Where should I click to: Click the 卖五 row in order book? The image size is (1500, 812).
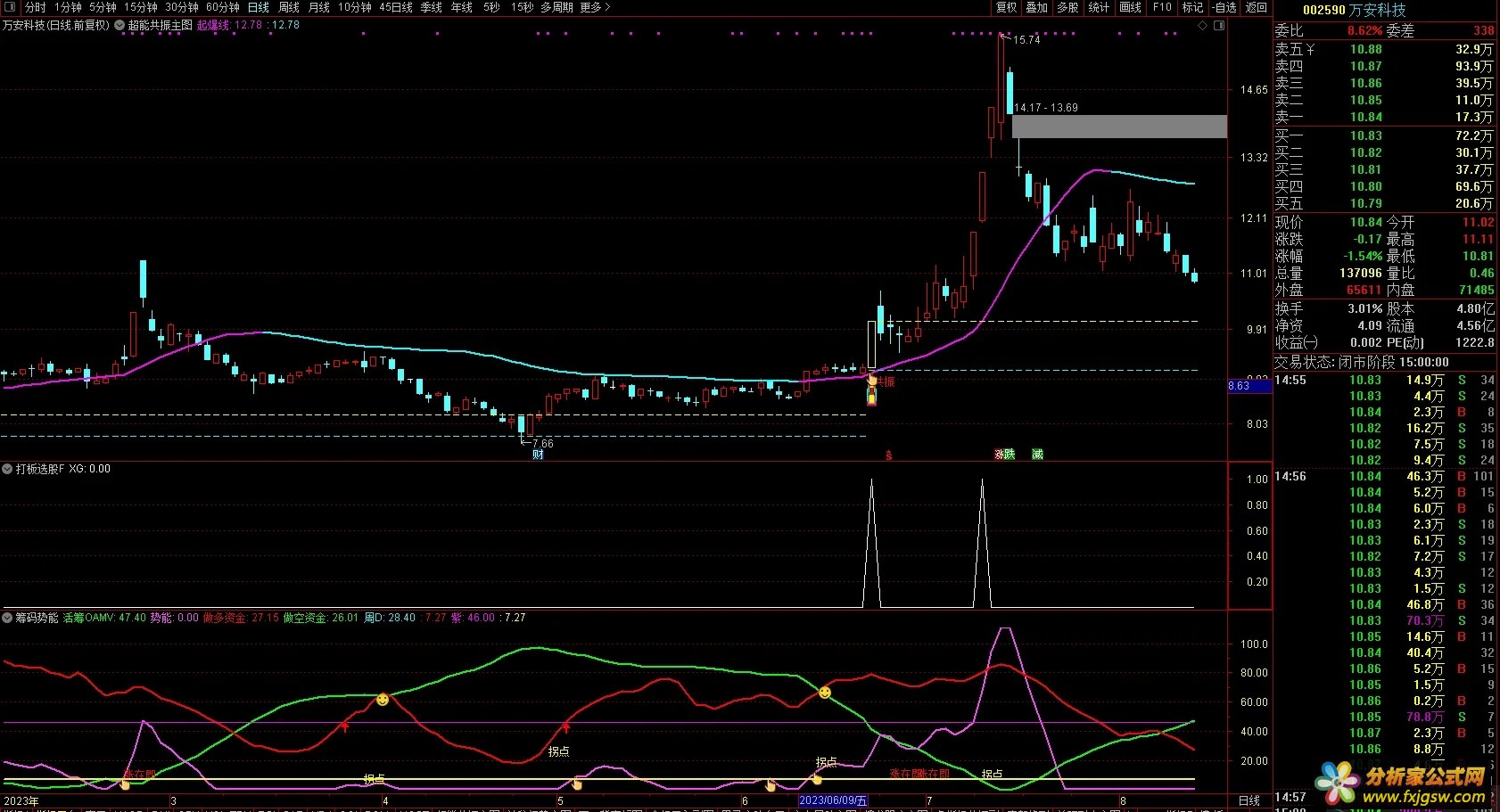1384,49
